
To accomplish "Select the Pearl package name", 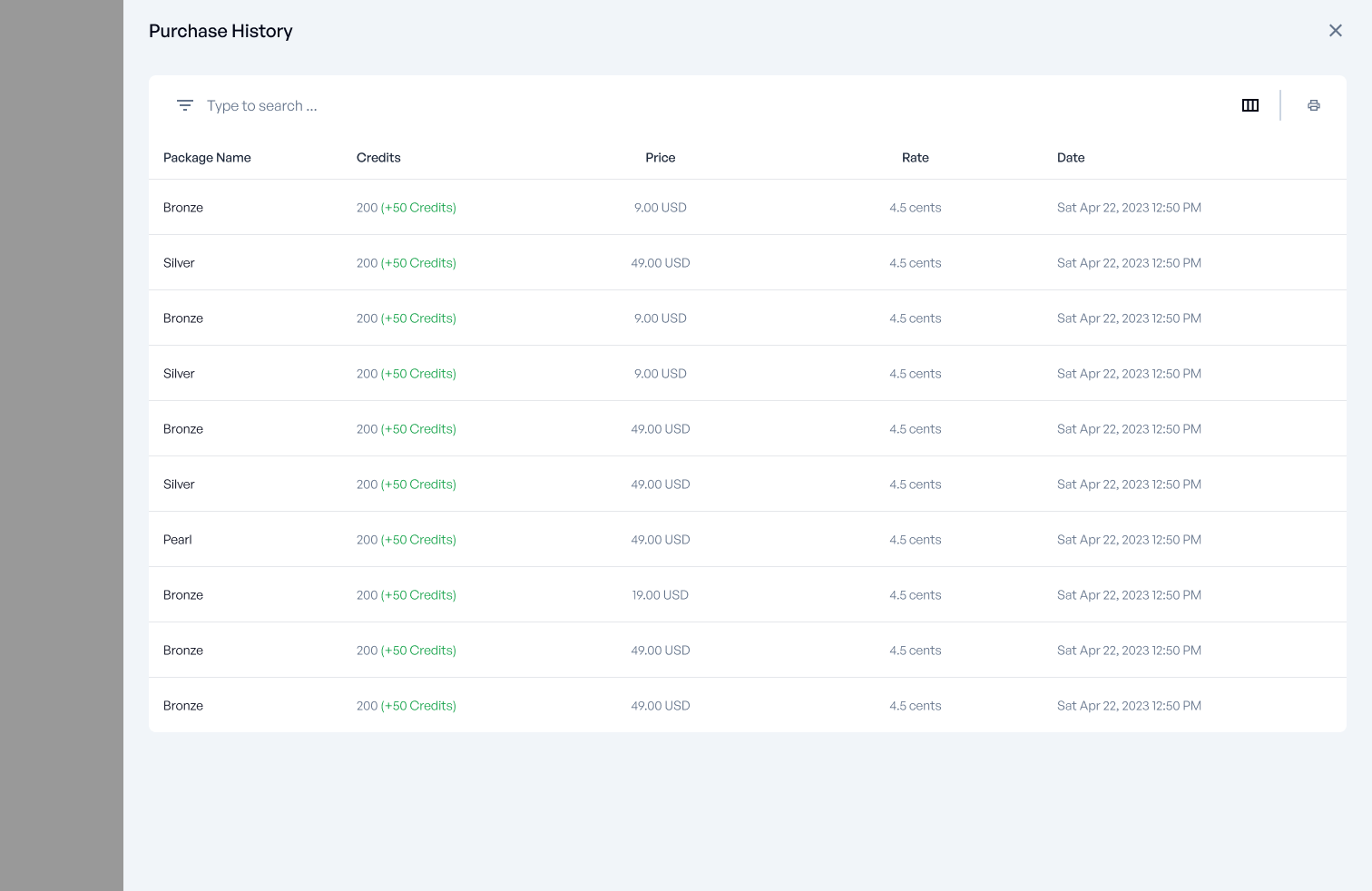I will click(x=178, y=540).
